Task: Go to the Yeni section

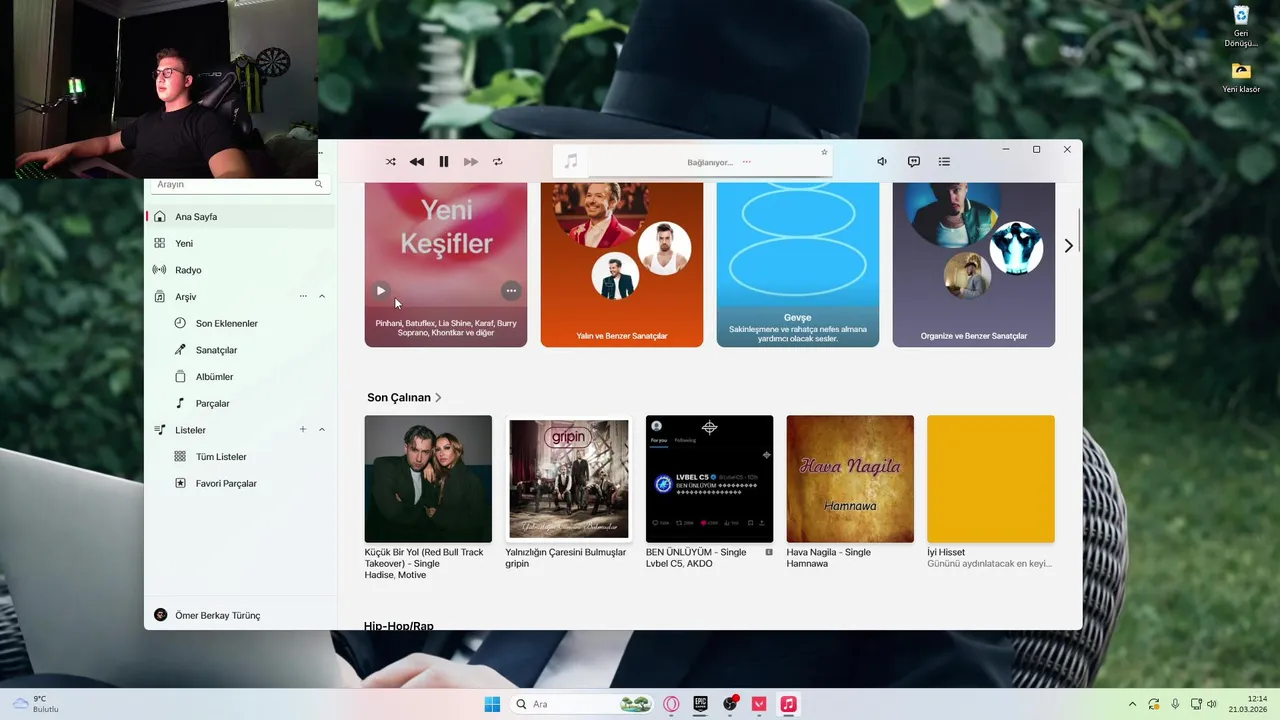Action: click(240, 244)
